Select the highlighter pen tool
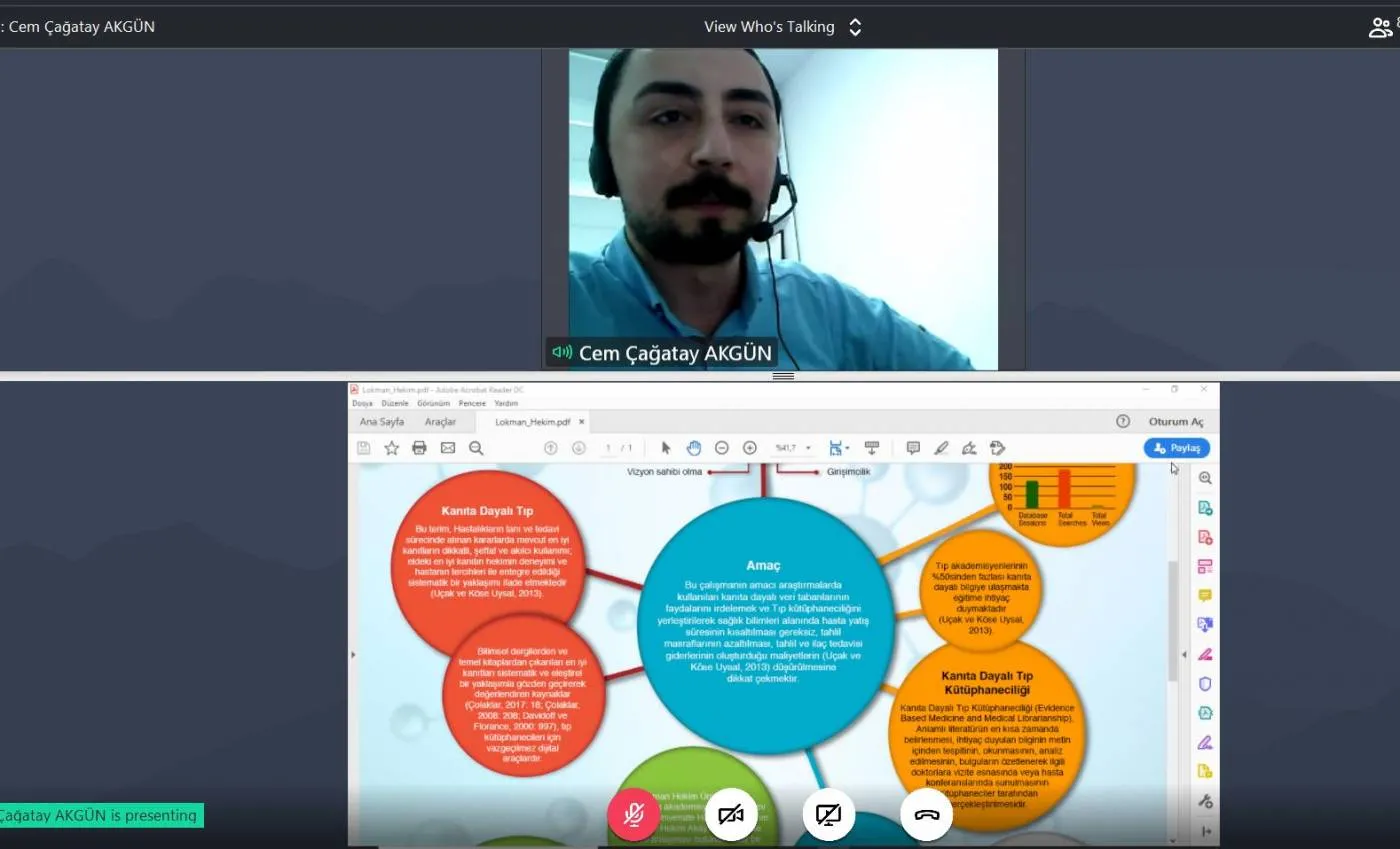The height and width of the screenshot is (849, 1400). tap(941, 448)
